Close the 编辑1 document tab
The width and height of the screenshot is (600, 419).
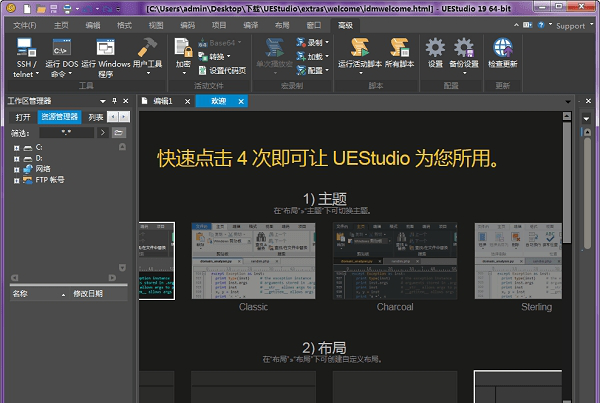click(188, 101)
